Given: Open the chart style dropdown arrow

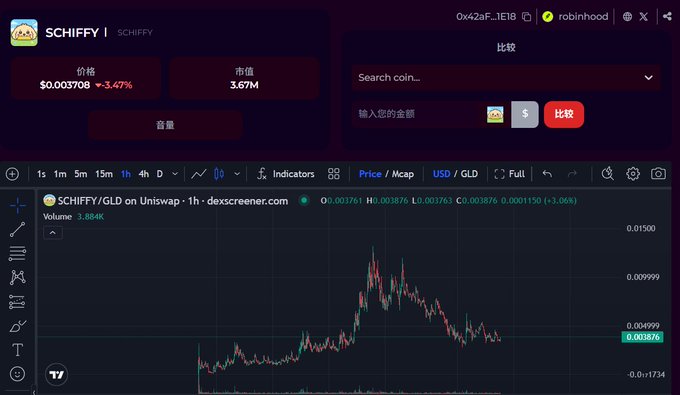Looking at the screenshot, I should point(237,174).
